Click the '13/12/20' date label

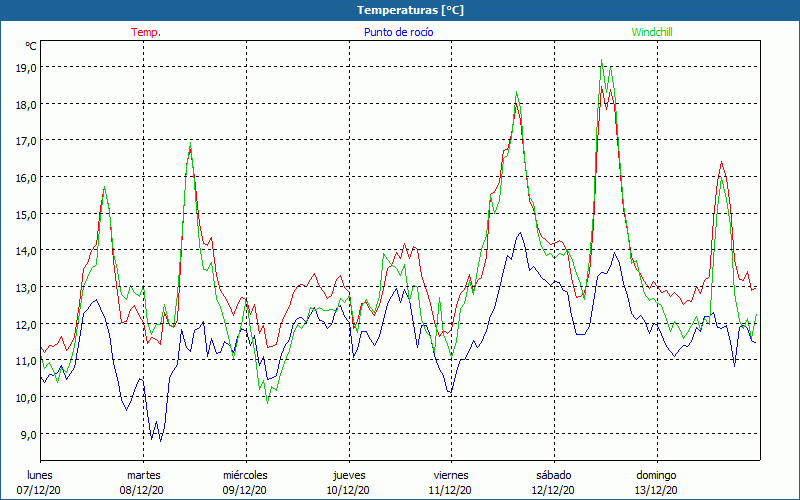point(656,490)
